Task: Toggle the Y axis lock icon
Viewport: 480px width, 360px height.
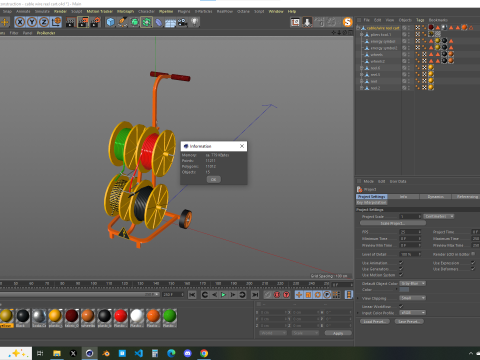Action: (32, 22)
